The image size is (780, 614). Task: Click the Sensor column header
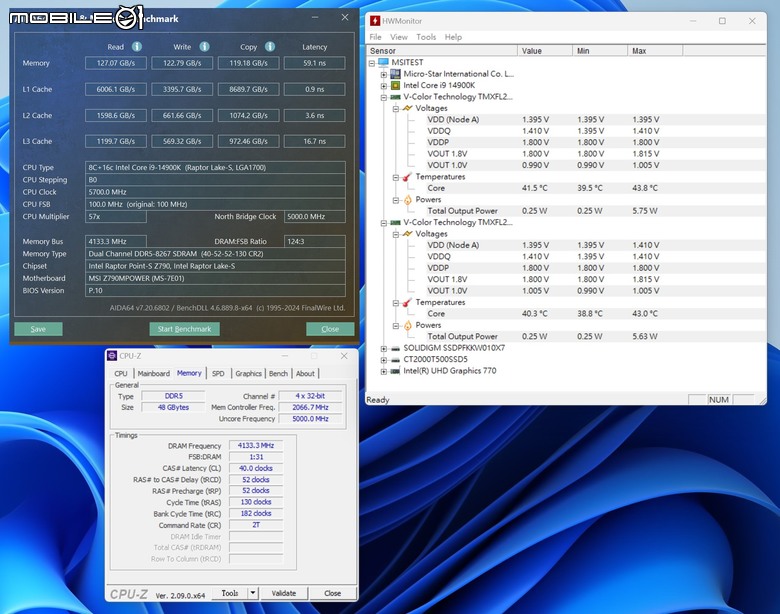(442, 51)
